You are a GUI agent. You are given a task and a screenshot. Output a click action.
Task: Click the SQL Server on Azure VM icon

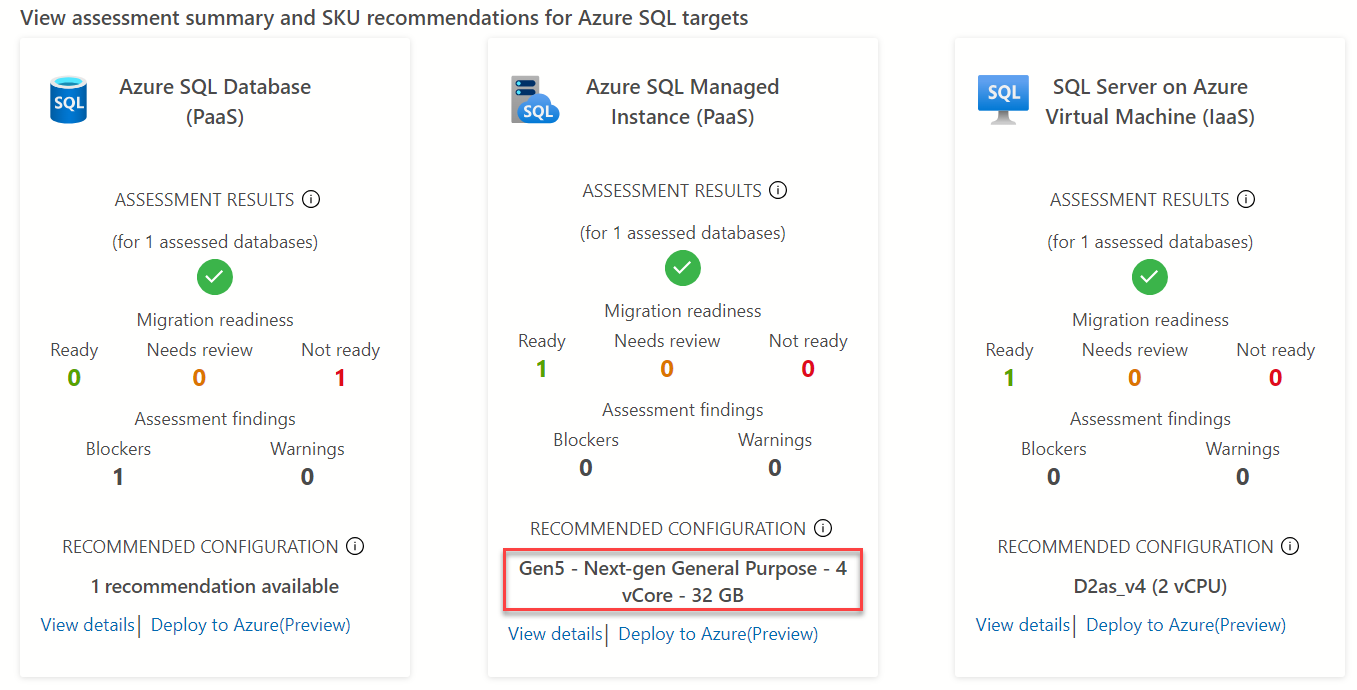pyautogui.click(x=1003, y=102)
